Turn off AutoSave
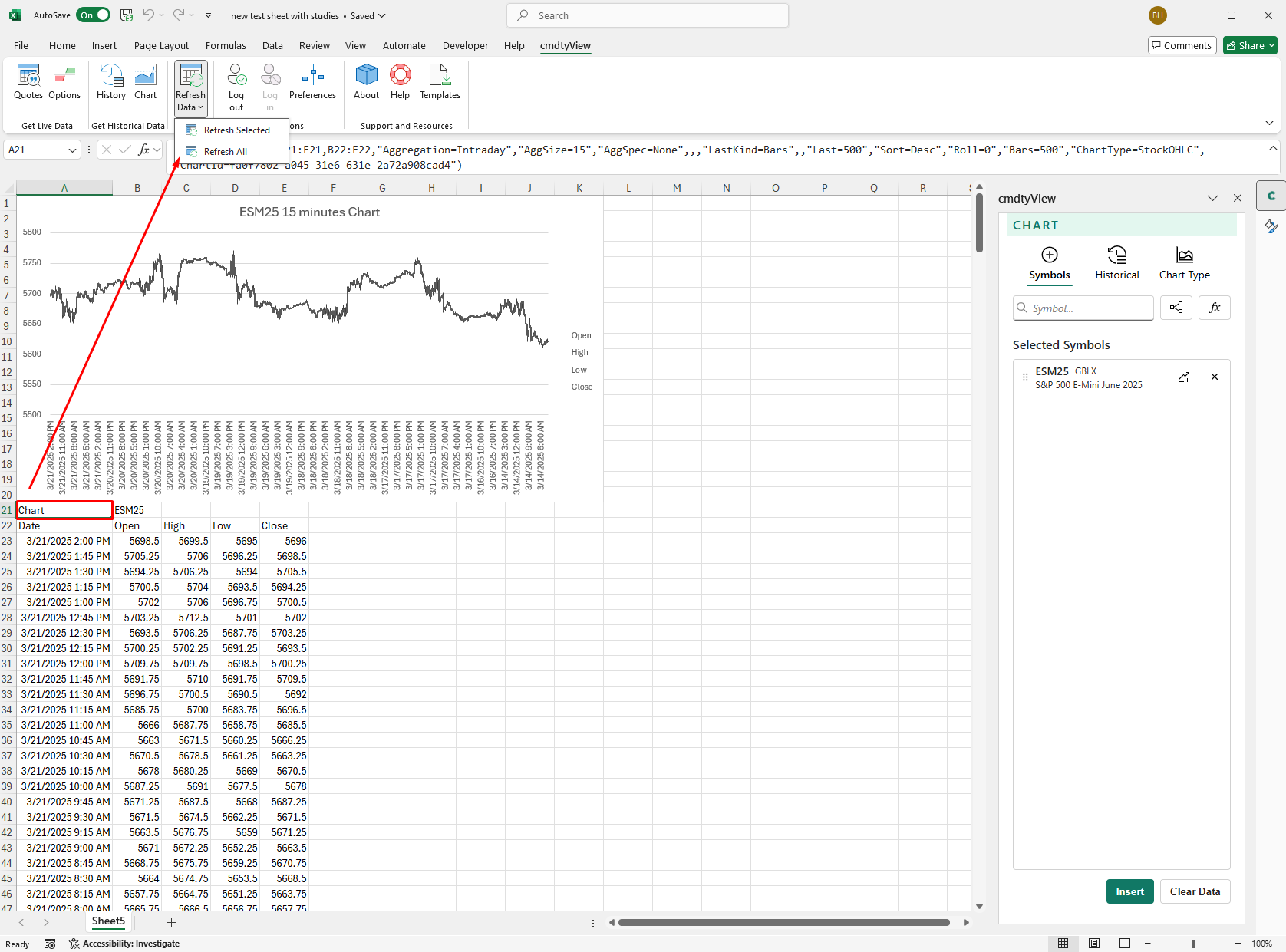This screenshot has width=1286, height=952. click(93, 15)
